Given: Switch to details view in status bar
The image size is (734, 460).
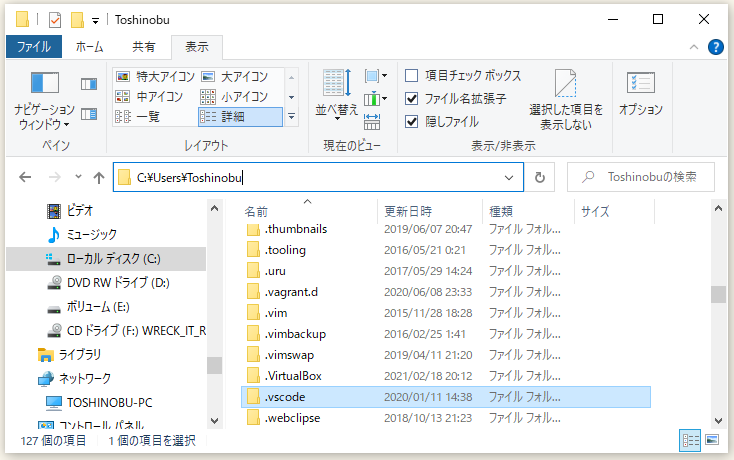Looking at the screenshot, I should pos(690,440).
